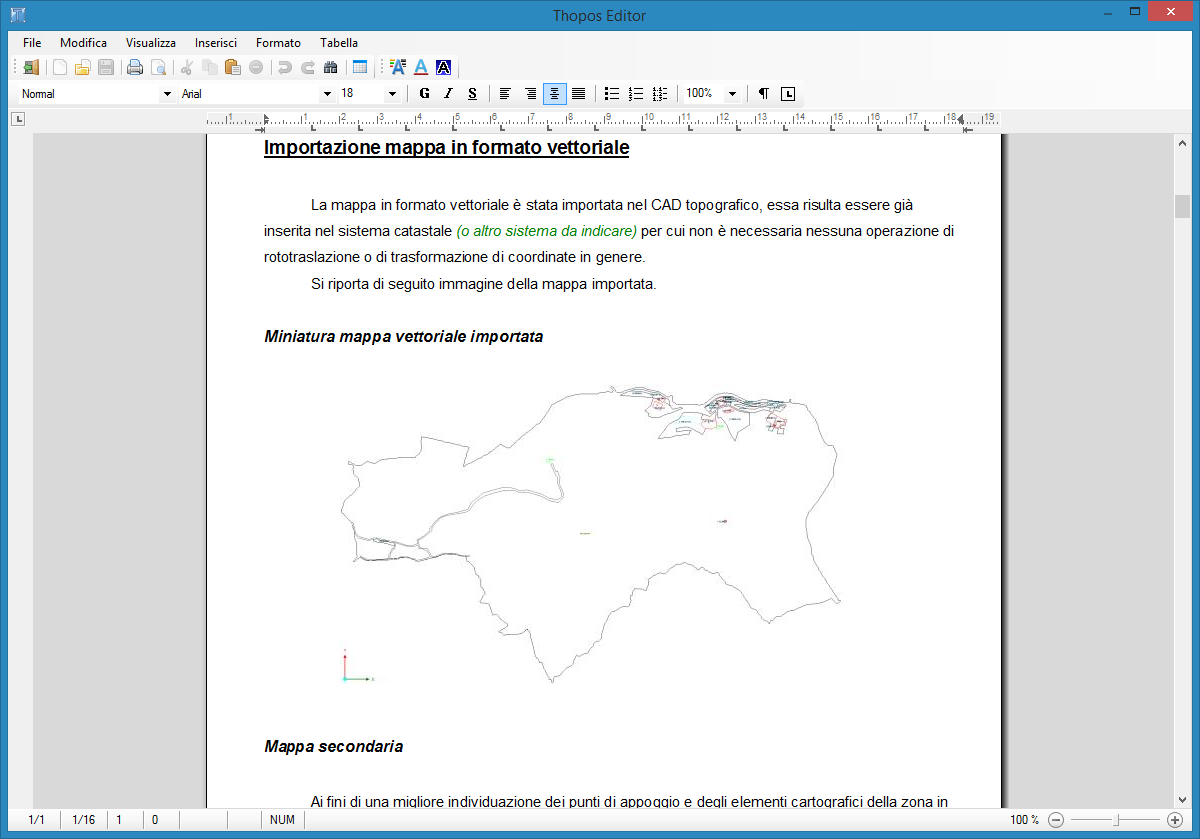Click the 'Mappa secondaria' subheading
The image size is (1200, 839).
pyautogui.click(x=334, y=747)
